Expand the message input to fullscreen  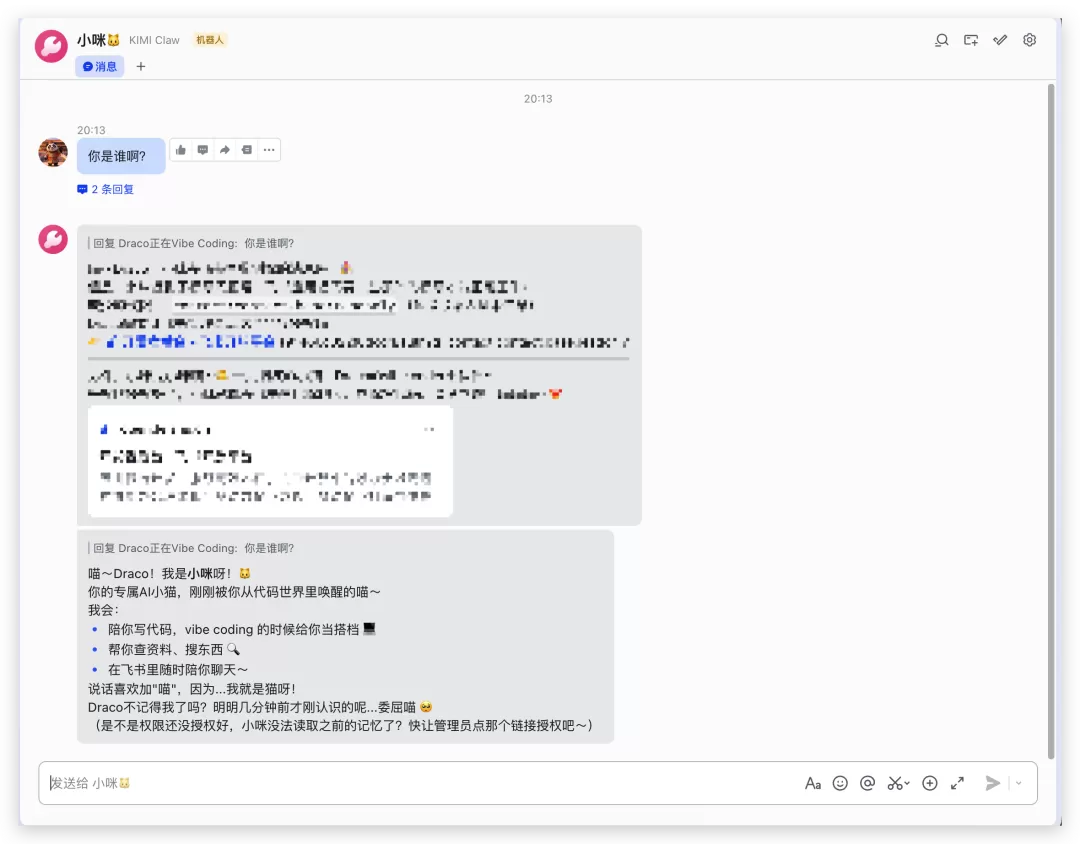click(x=957, y=783)
